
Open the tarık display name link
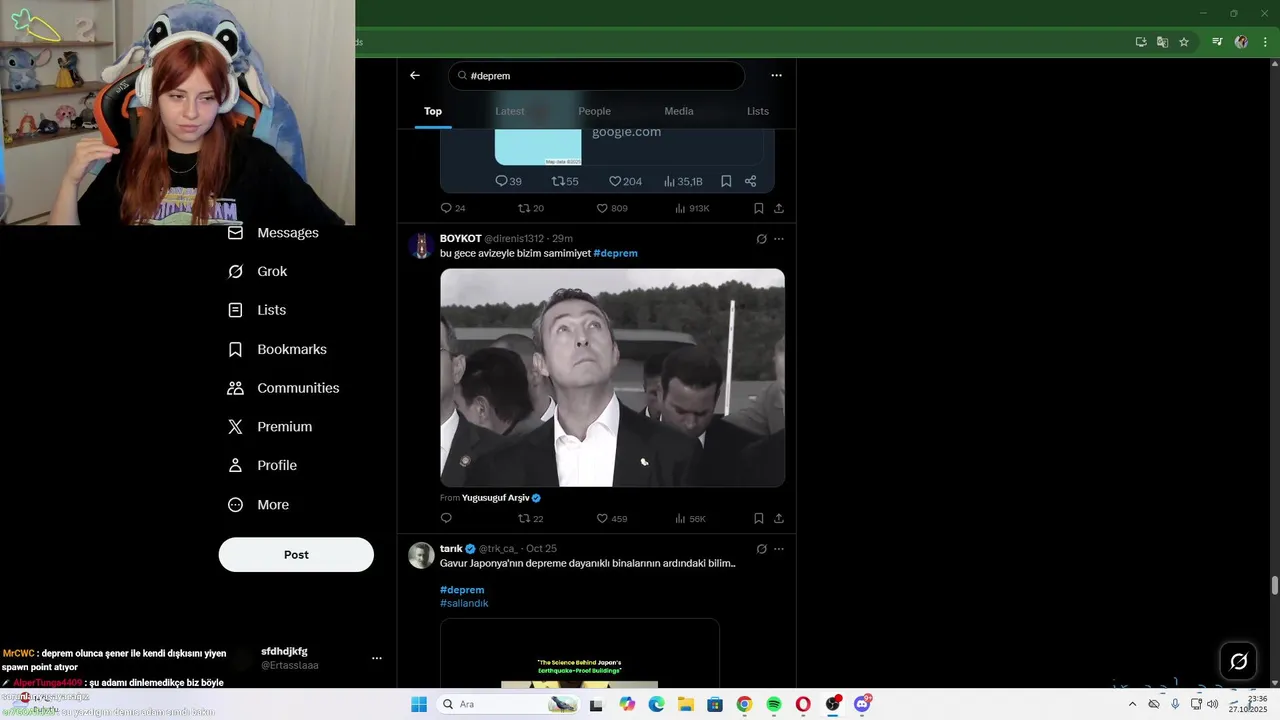[x=451, y=549]
